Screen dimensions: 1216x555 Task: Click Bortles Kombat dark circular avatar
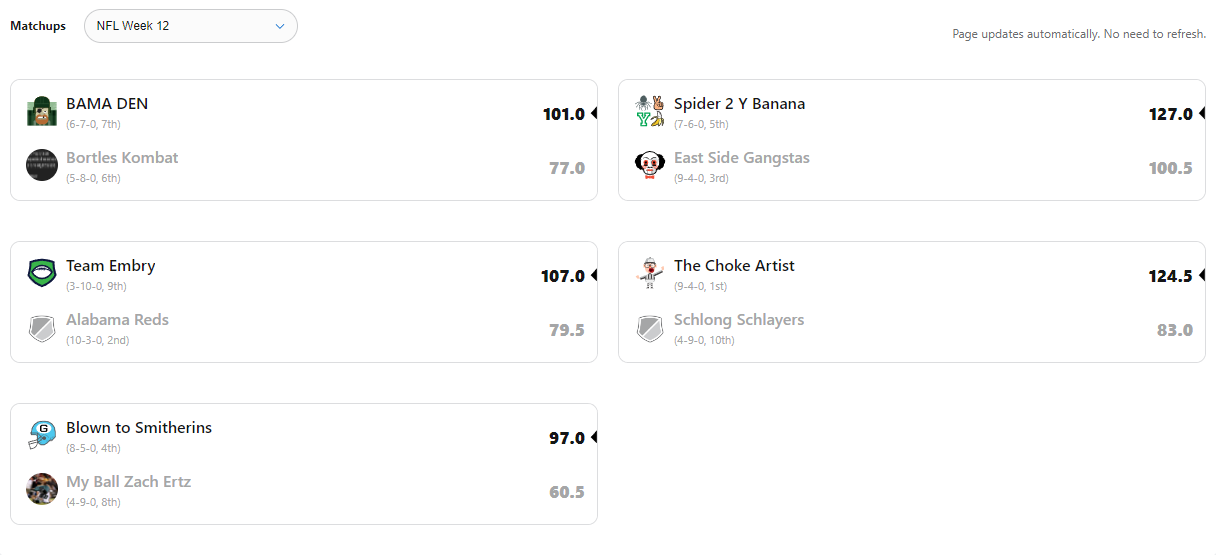click(x=42, y=165)
